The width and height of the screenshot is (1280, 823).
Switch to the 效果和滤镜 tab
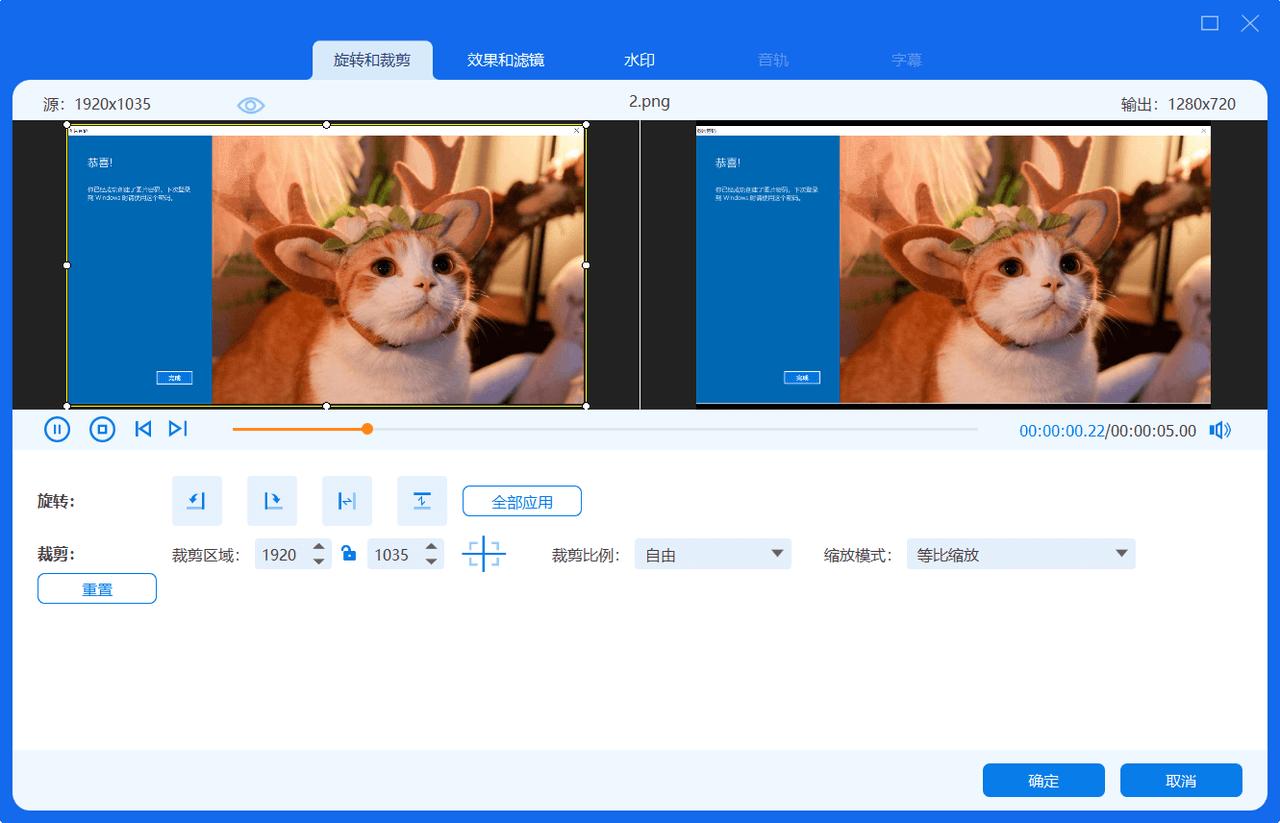point(505,60)
